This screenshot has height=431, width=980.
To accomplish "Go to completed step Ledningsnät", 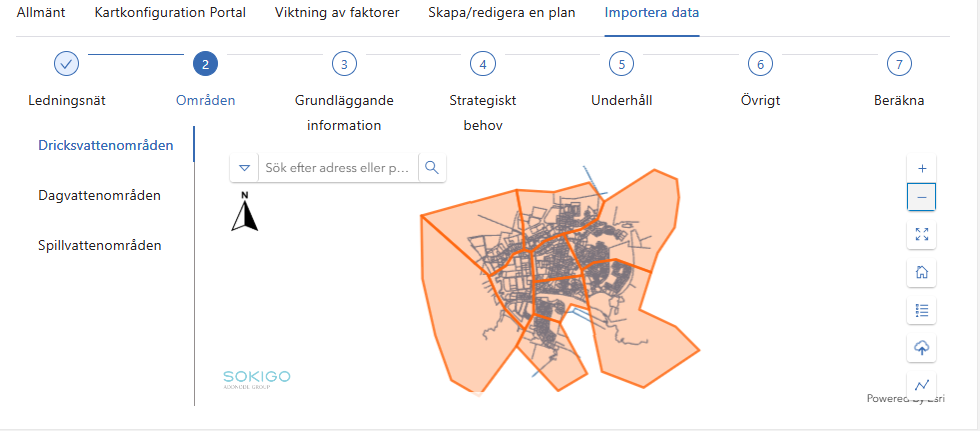I will point(66,65).
